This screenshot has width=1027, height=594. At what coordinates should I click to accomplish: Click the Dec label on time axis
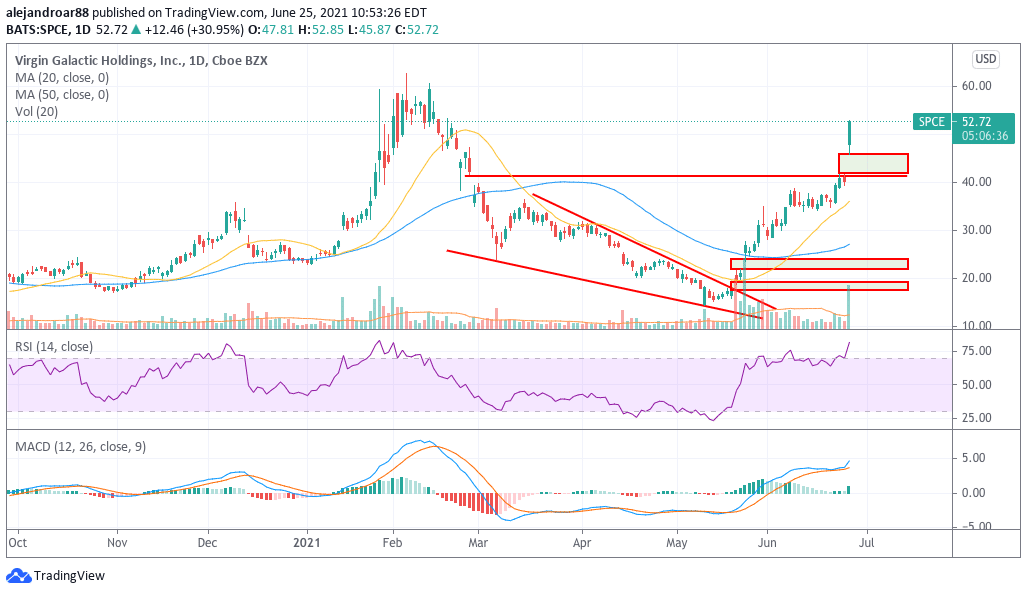207,543
